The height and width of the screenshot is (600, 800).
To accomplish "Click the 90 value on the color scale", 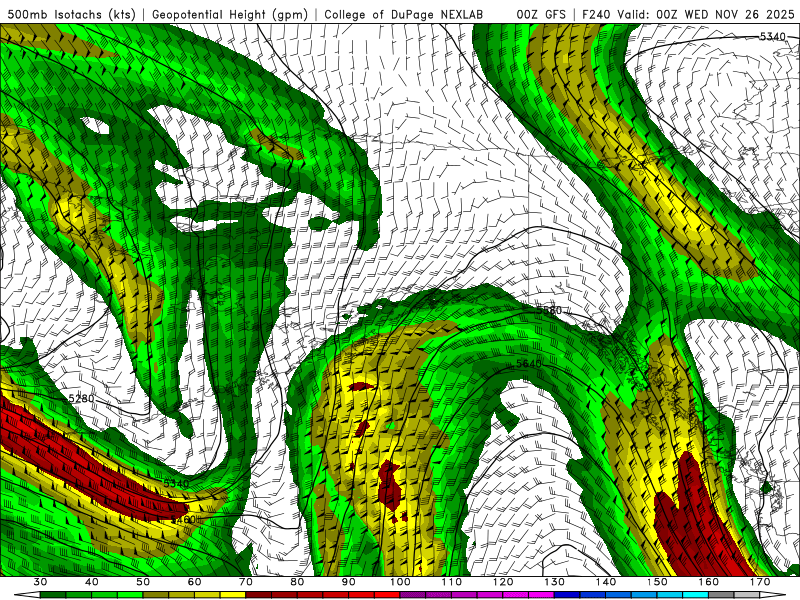I will 349,582.
